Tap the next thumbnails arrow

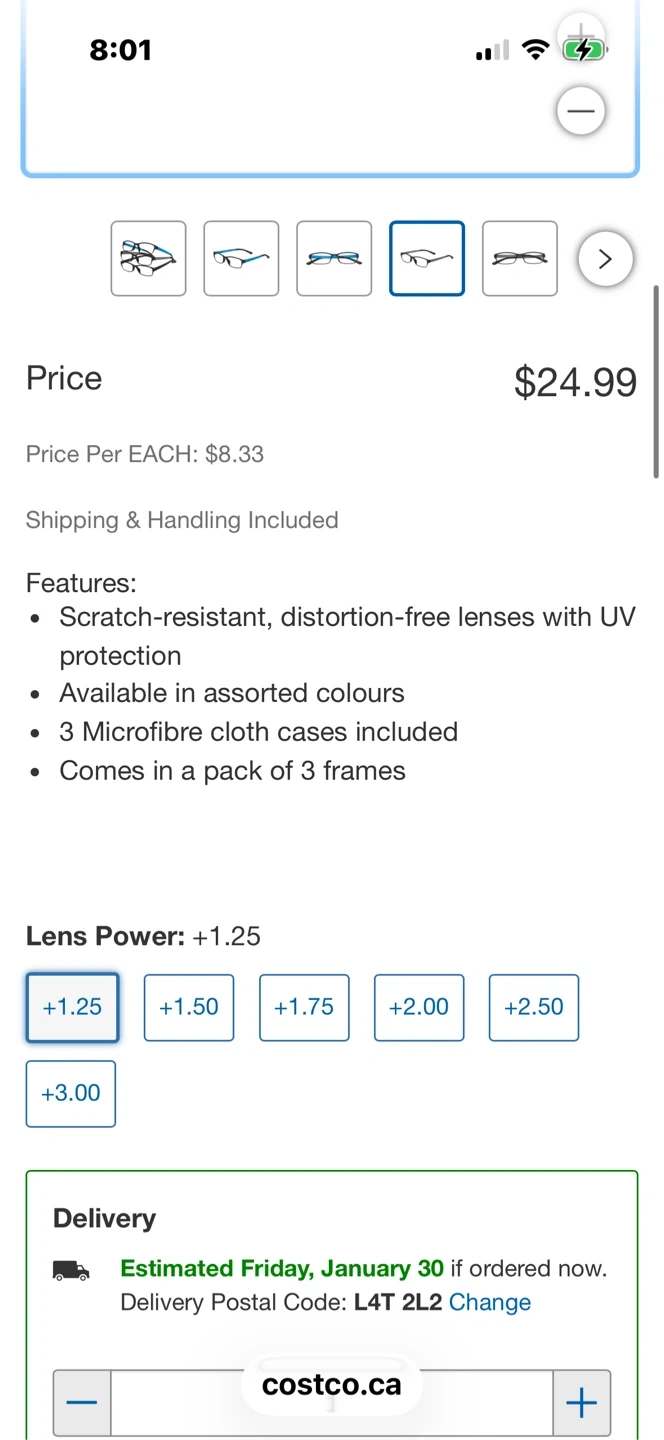coord(605,259)
